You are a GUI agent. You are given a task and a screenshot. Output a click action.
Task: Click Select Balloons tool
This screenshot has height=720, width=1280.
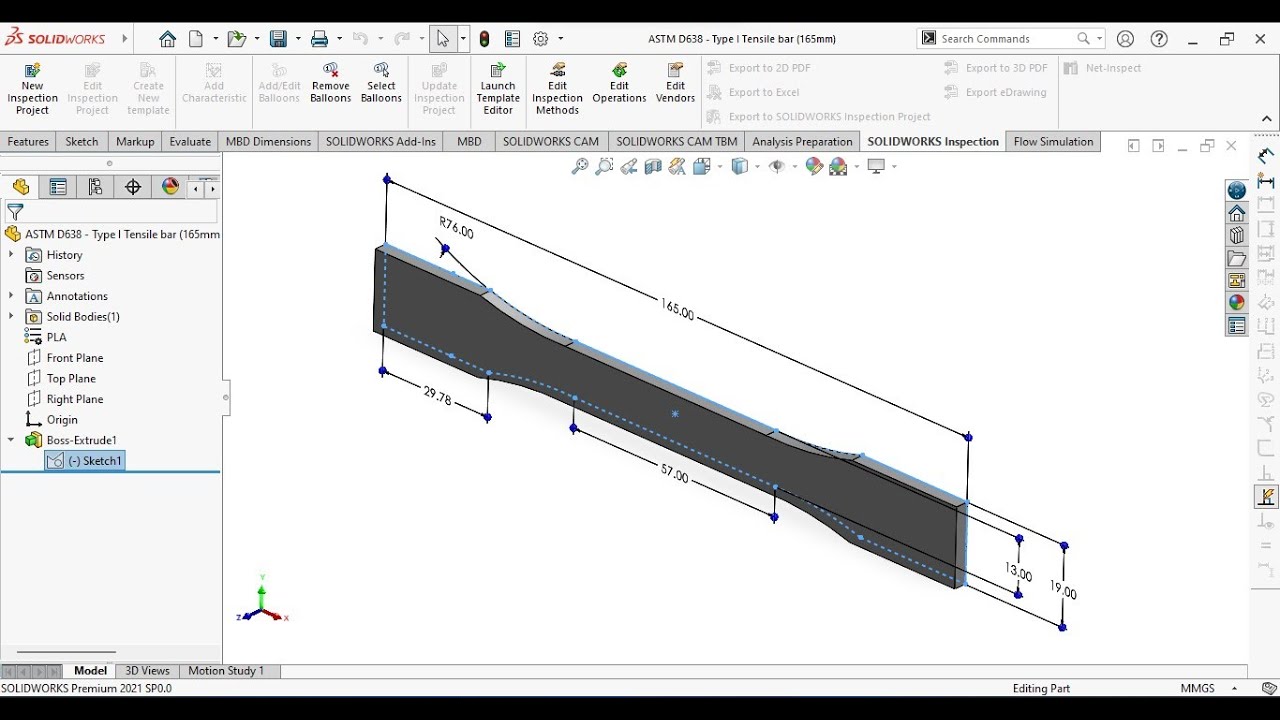point(381,82)
